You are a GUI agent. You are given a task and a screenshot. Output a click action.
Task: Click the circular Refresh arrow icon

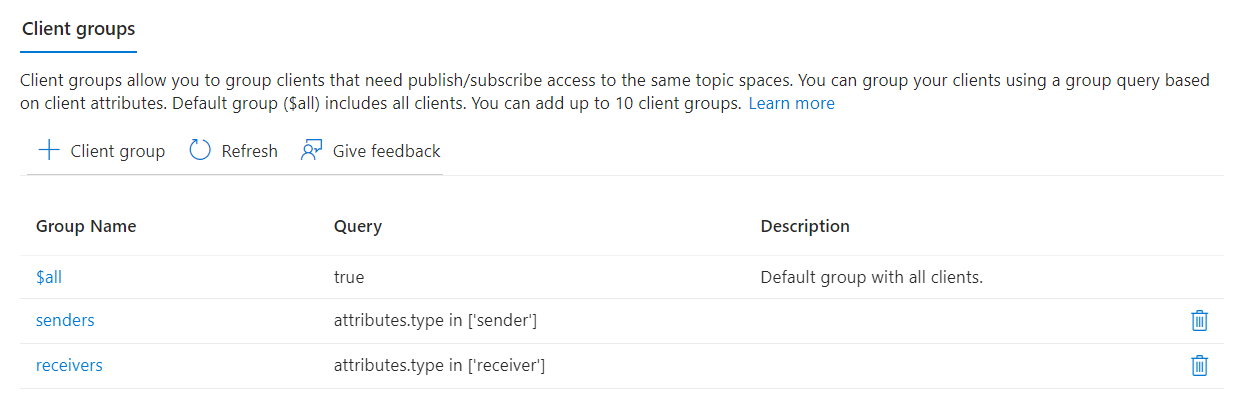point(200,151)
